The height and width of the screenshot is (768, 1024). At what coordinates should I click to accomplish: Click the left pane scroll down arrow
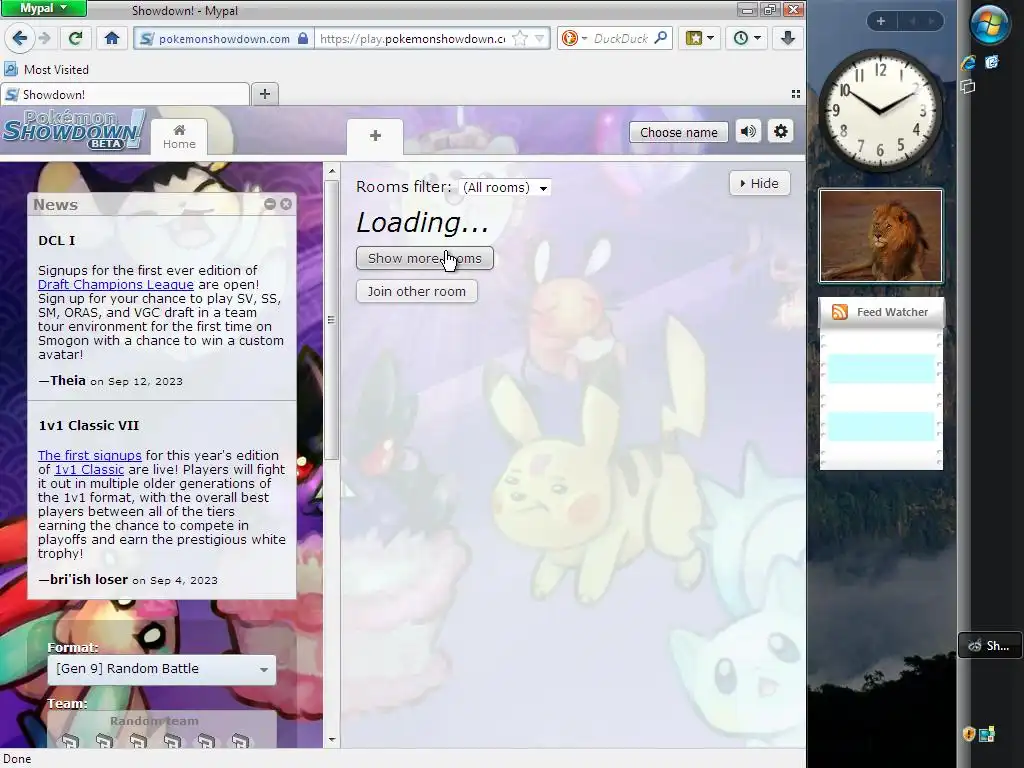pos(332,739)
